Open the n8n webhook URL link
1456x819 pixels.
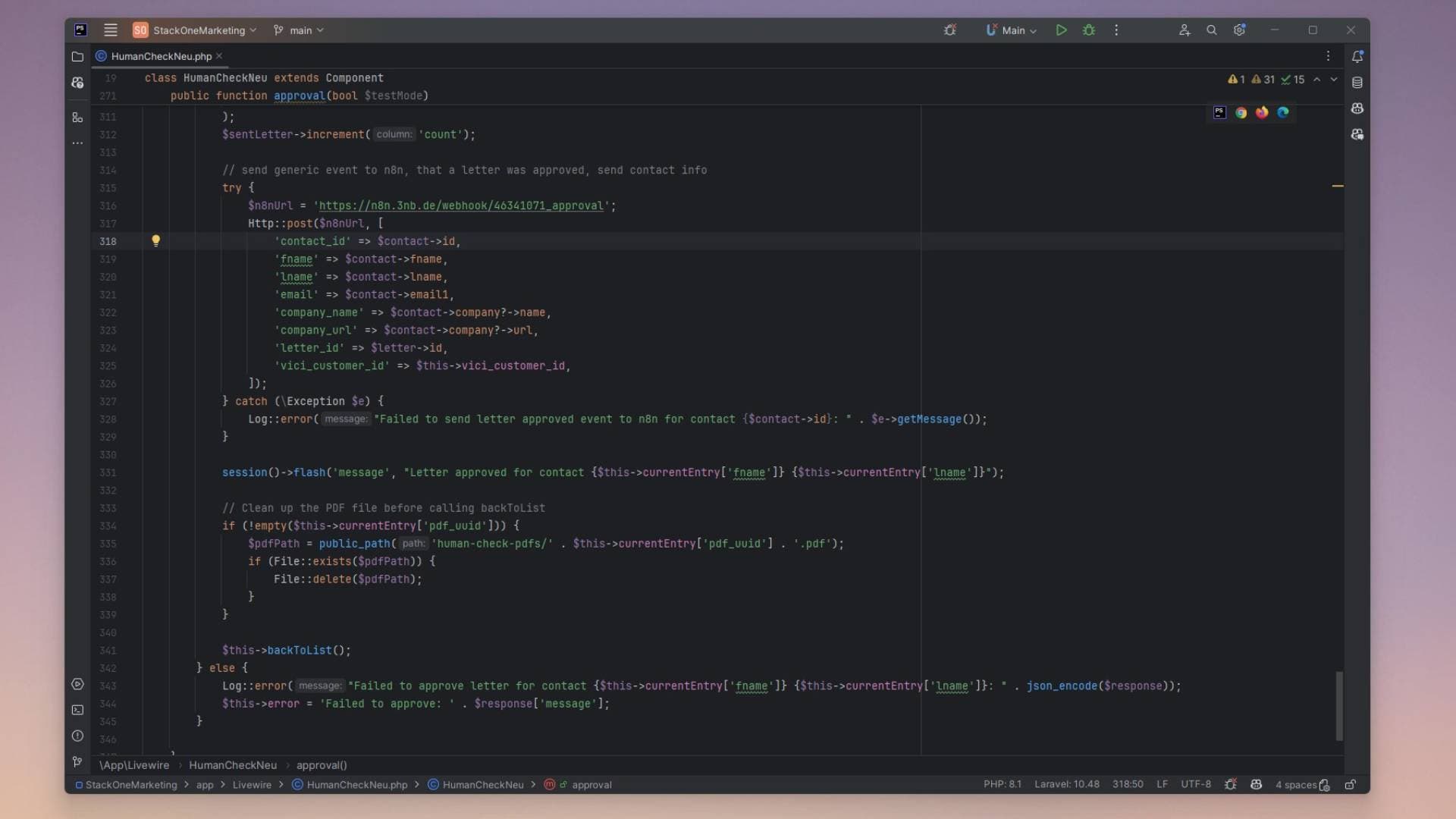point(461,206)
